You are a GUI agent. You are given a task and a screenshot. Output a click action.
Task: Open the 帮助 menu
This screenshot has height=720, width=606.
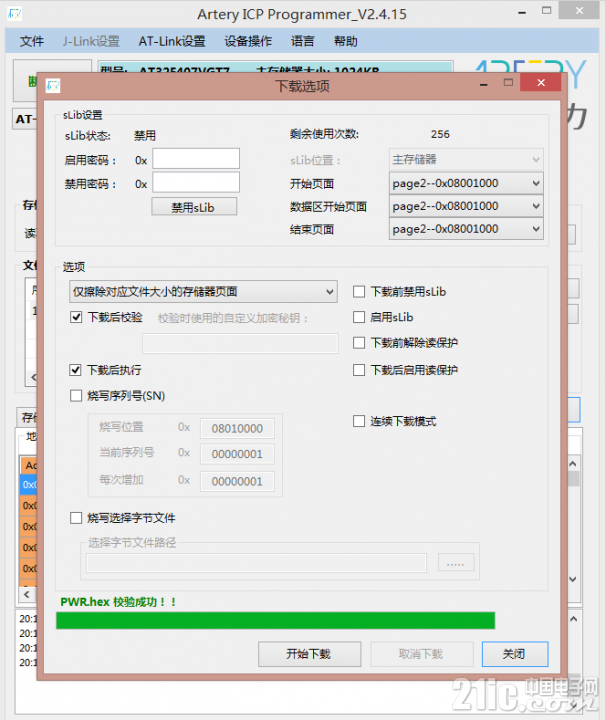click(345, 41)
